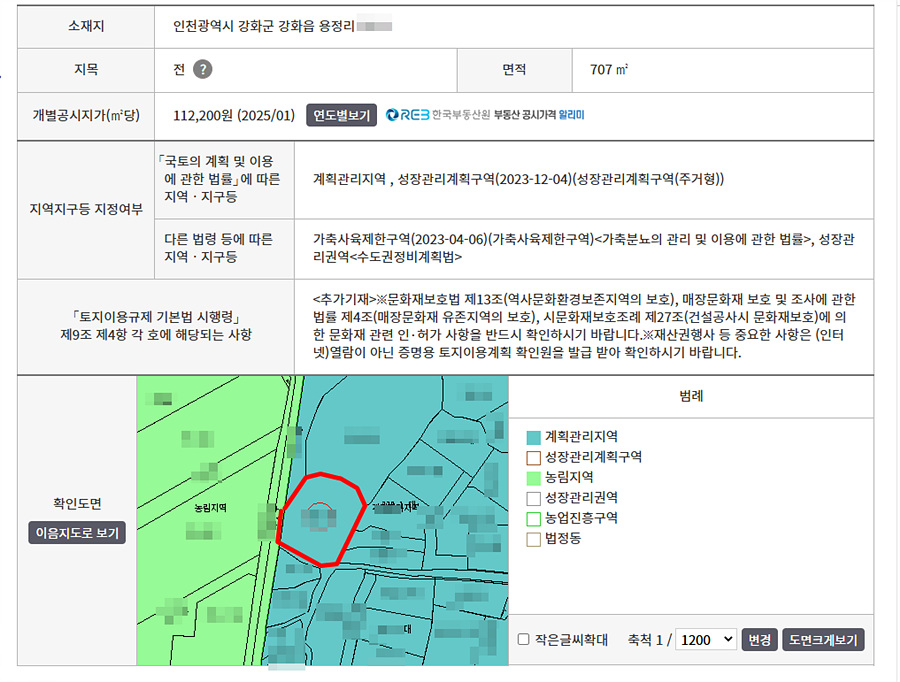The width and height of the screenshot is (900, 682).
Task: Click the 농림지역 light green legend icon
Action: 533,477
